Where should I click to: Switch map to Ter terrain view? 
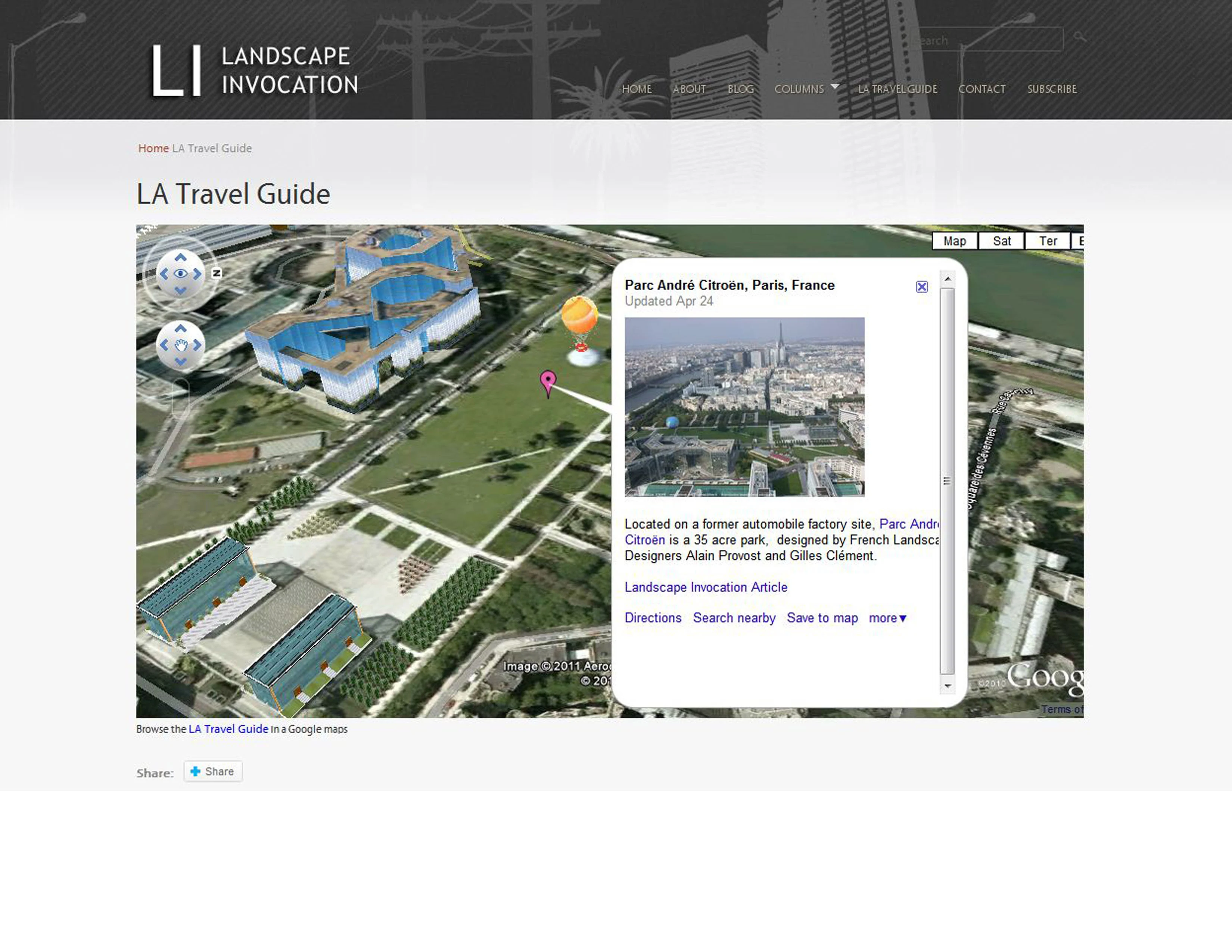(1048, 241)
